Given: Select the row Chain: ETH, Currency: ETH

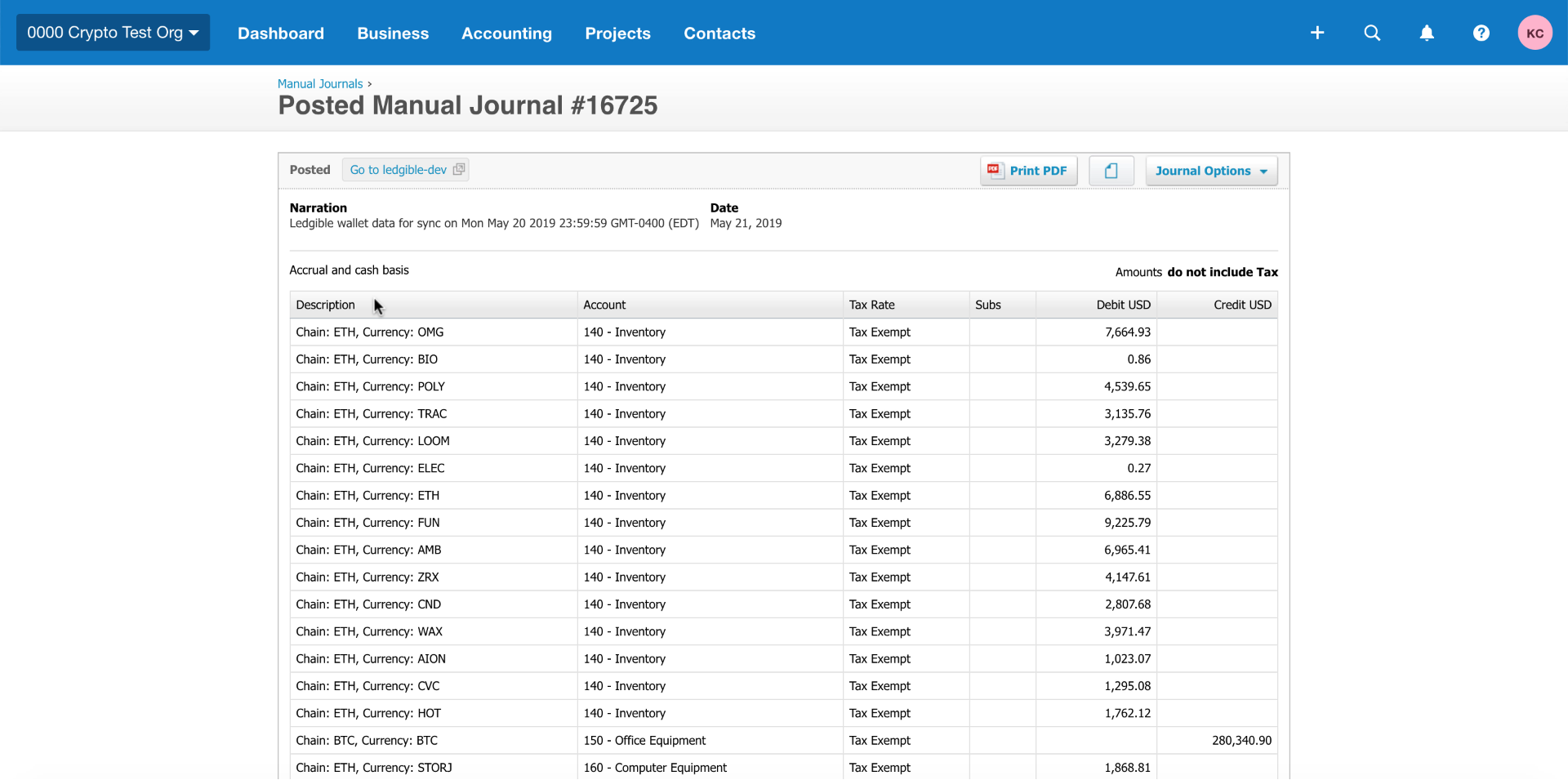Looking at the screenshot, I should click(x=783, y=496).
